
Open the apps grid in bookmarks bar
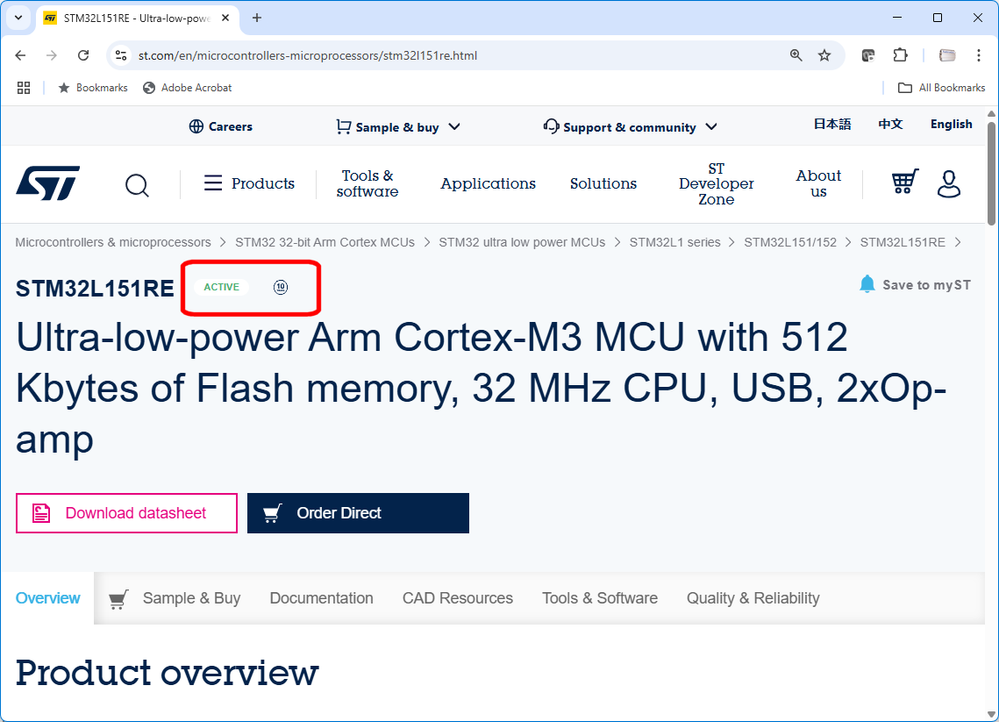click(24, 88)
